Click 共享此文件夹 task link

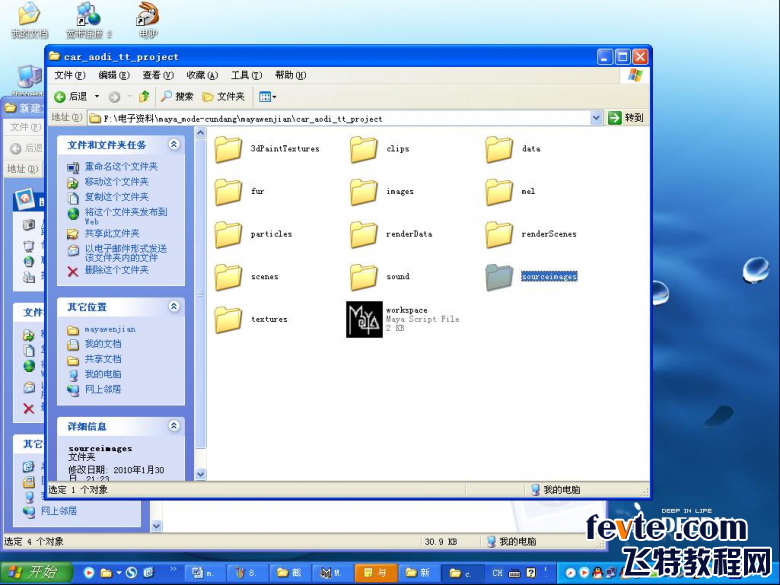112,233
